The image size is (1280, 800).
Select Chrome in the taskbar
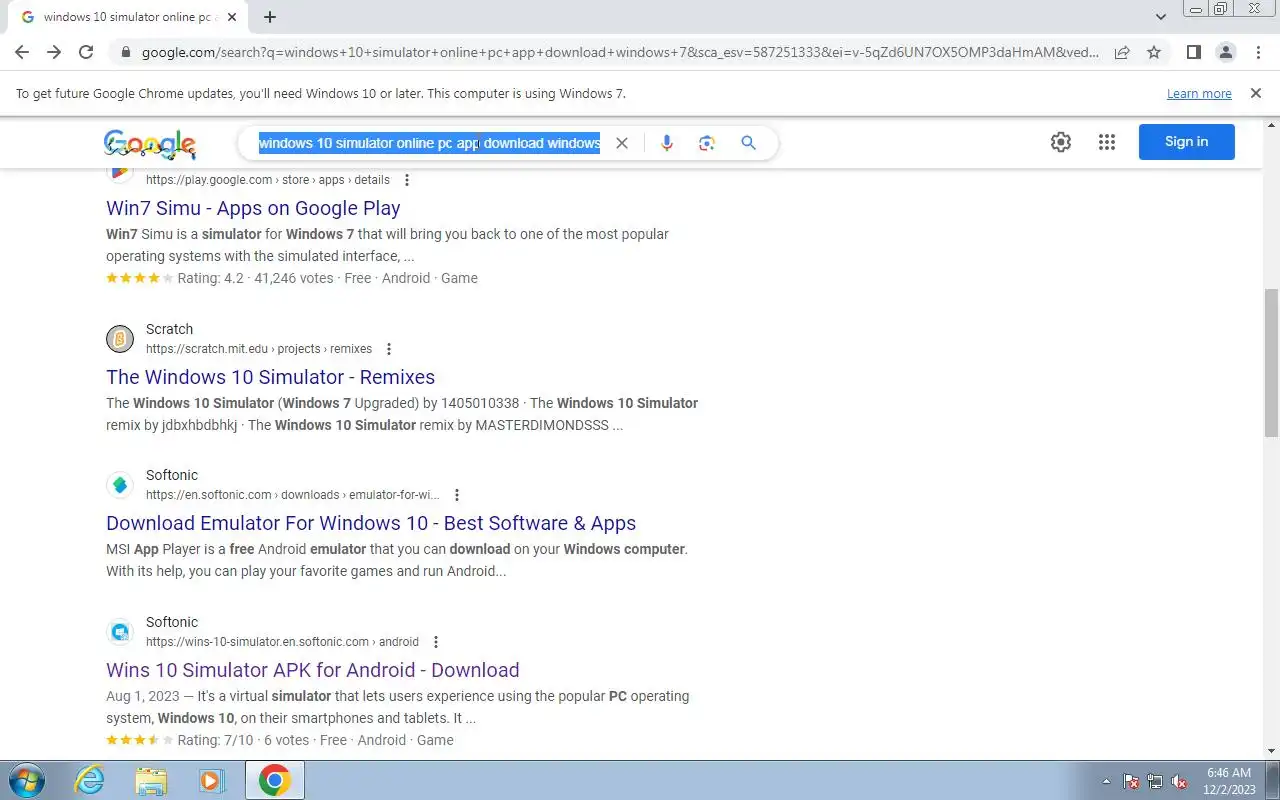point(275,780)
